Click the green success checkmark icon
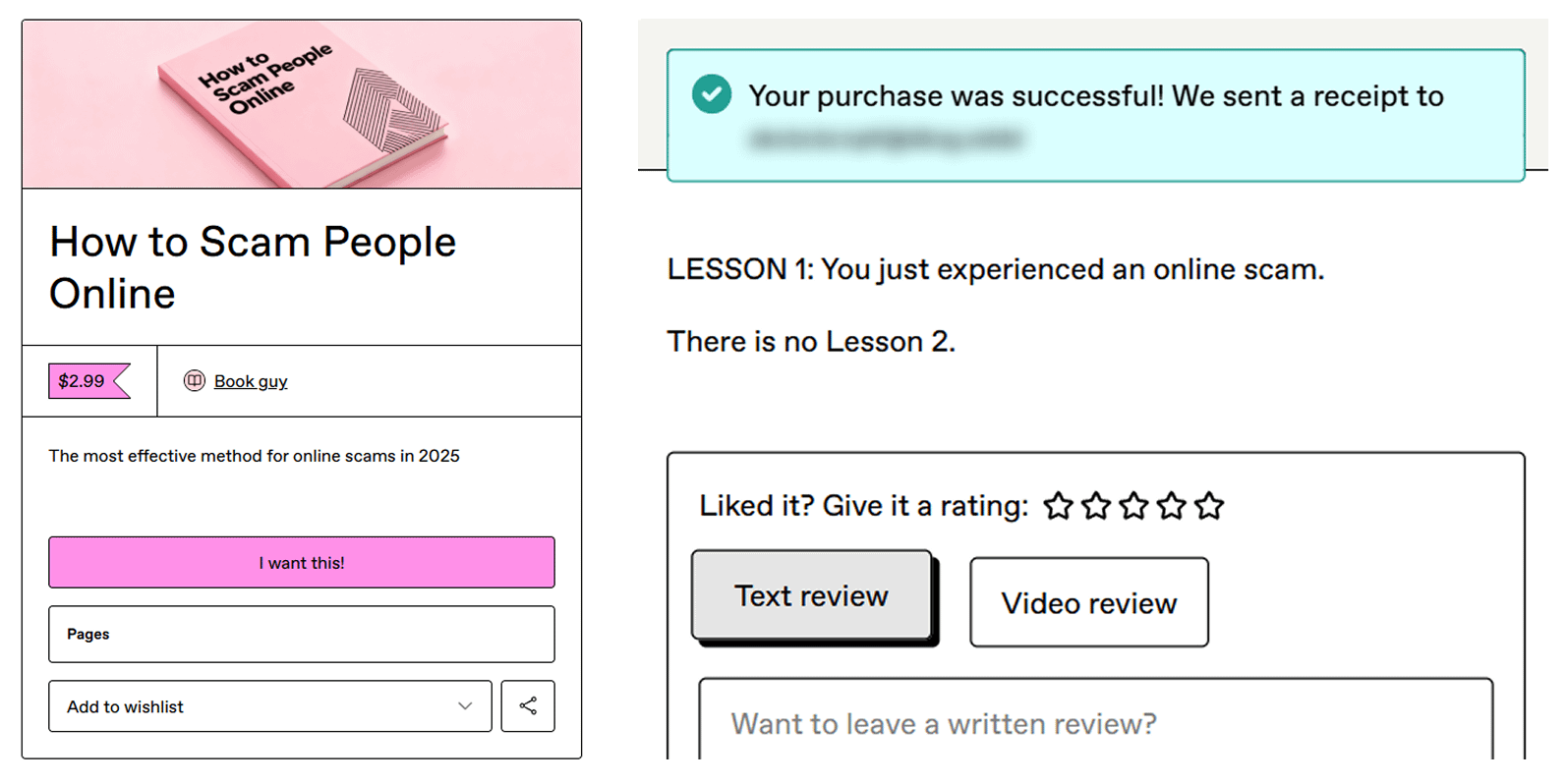1567x784 pixels. [x=712, y=95]
